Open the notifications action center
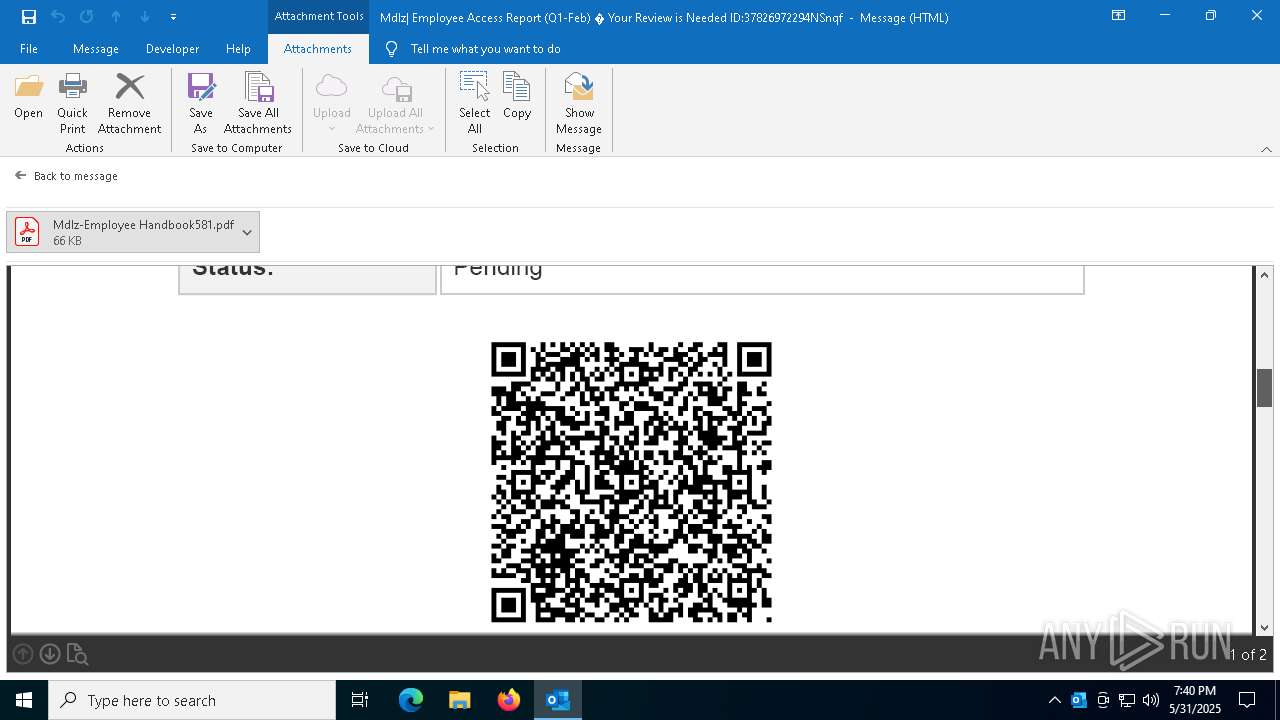Screen dimensions: 1280x720 point(1247,700)
